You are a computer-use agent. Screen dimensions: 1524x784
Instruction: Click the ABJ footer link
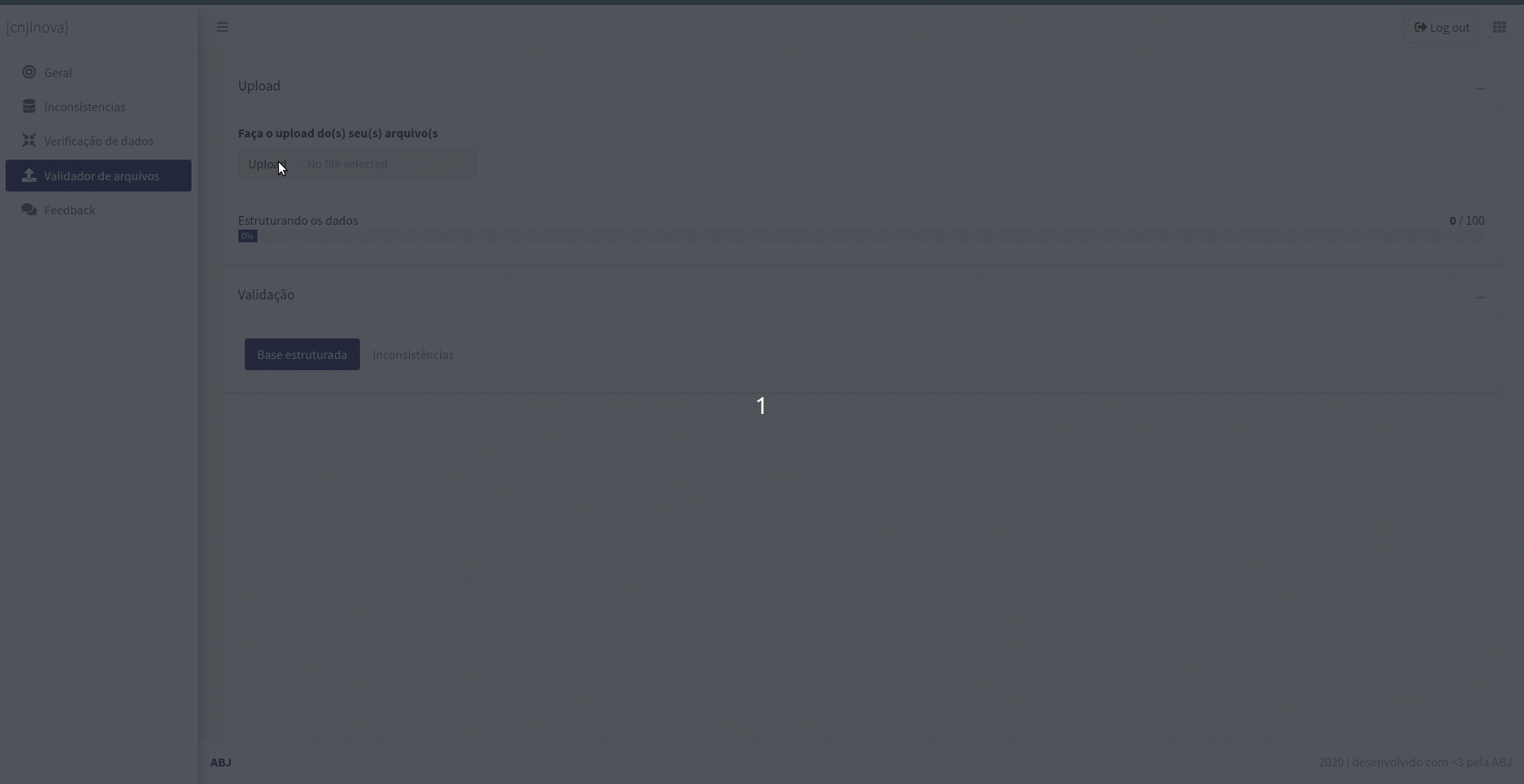(221, 762)
